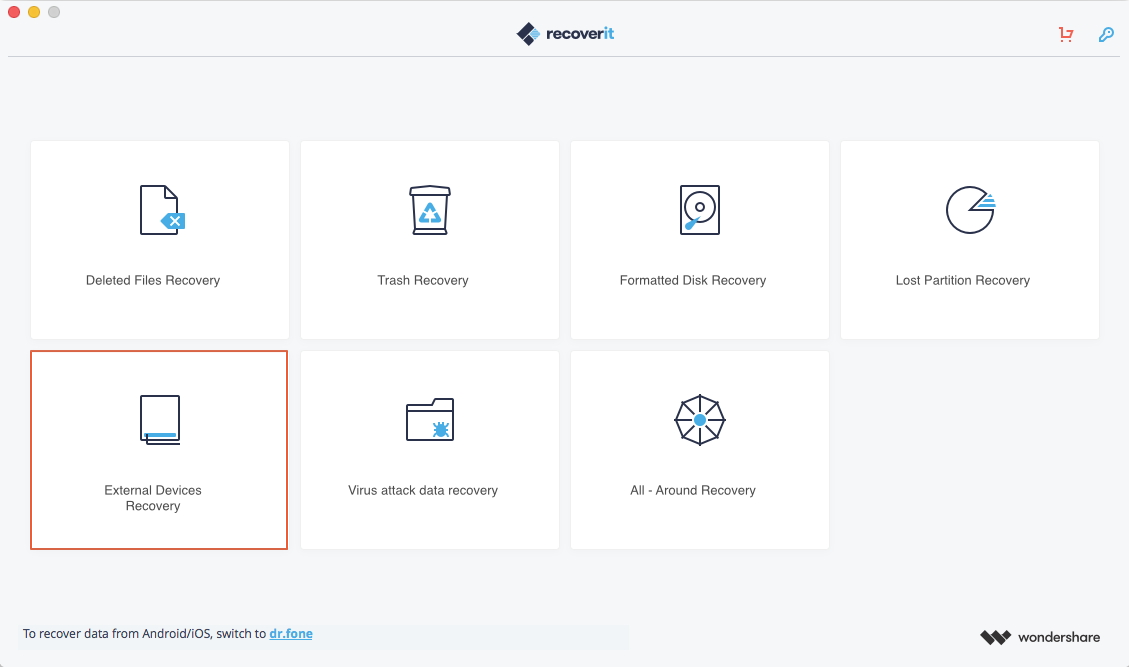Select the Trash Recovery label
Image resolution: width=1129 pixels, height=667 pixels.
(x=423, y=280)
